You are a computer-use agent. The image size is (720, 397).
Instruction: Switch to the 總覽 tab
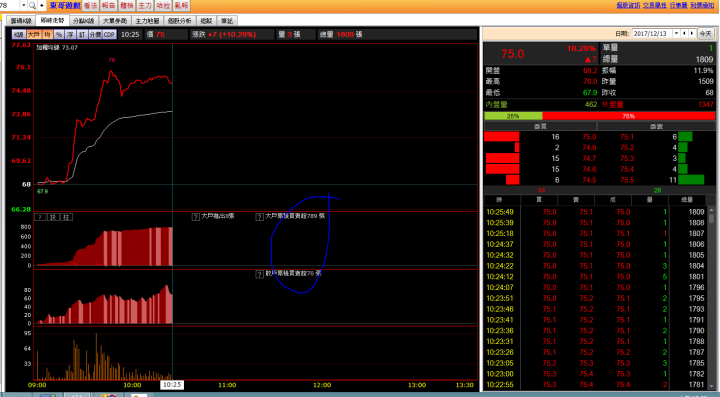pyautogui.click(x=207, y=21)
